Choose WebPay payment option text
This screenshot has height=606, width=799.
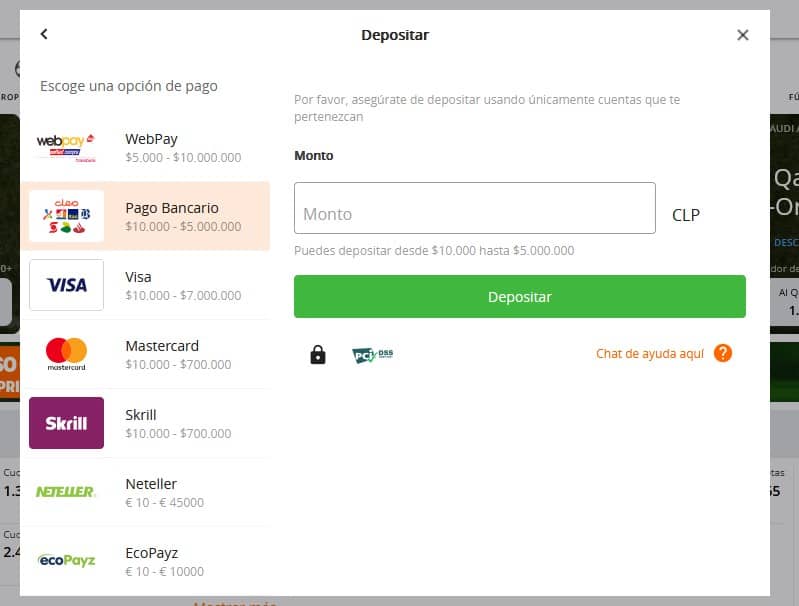click(x=151, y=139)
